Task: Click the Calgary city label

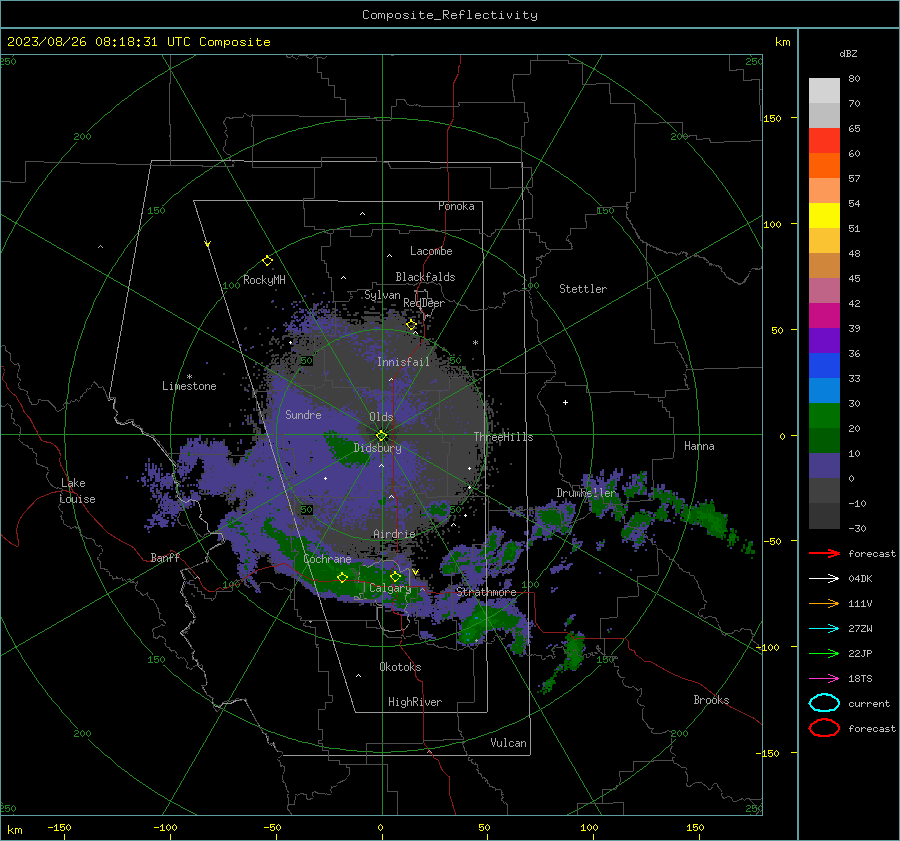Action: 390,588
